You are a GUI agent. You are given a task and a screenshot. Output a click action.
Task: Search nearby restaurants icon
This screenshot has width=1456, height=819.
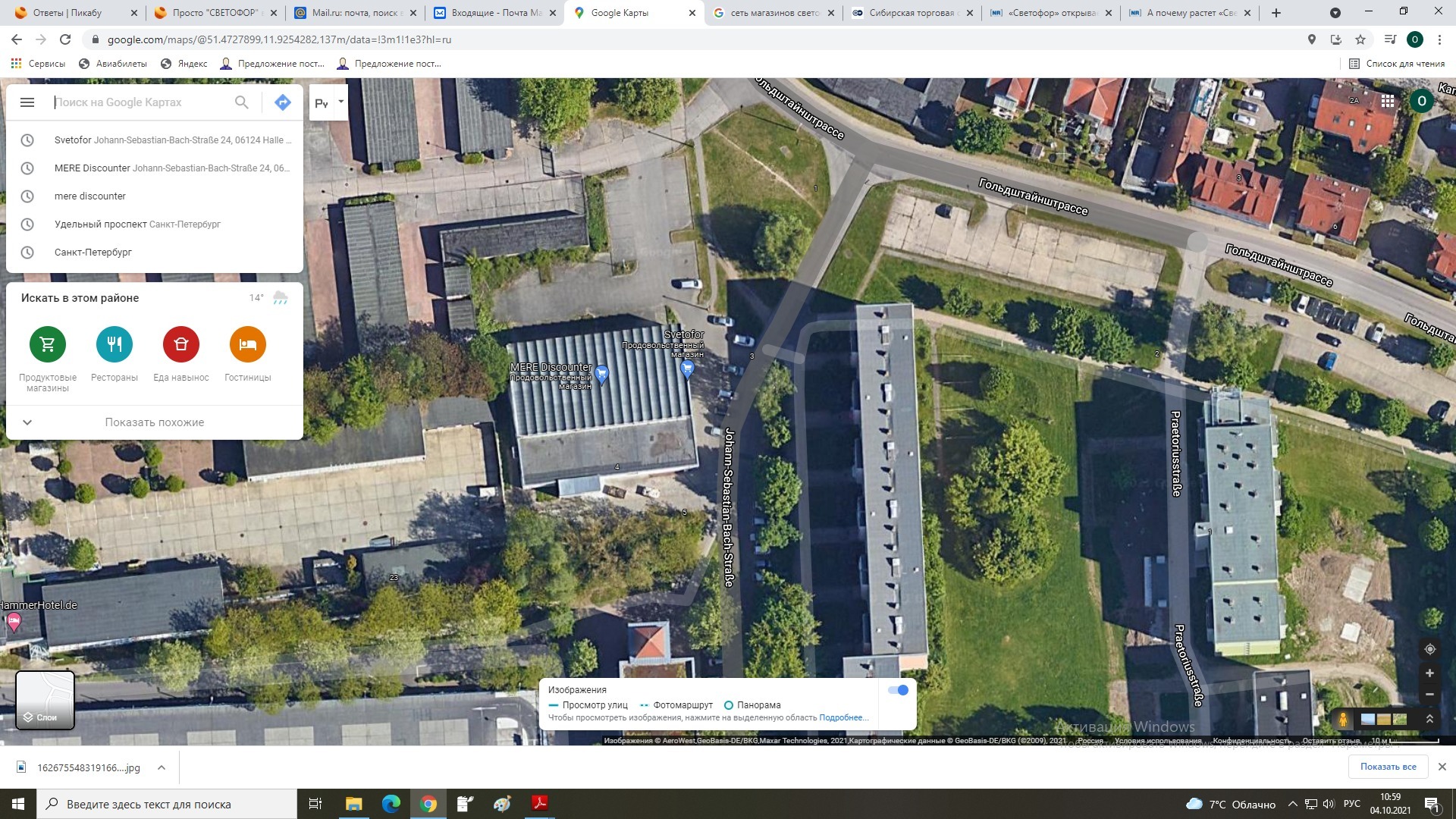pyautogui.click(x=115, y=344)
